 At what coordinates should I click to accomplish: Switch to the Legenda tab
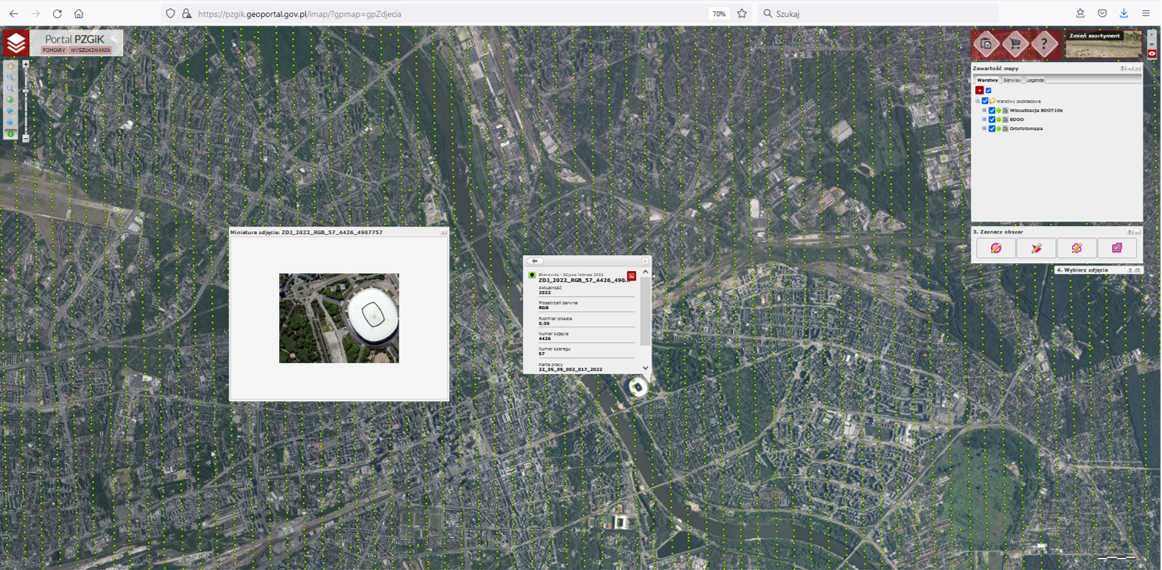(x=1035, y=80)
